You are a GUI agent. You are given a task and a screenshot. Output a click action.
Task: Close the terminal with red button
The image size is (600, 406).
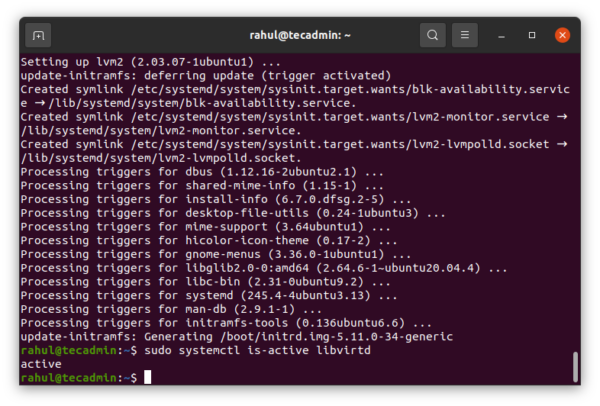coord(562,36)
